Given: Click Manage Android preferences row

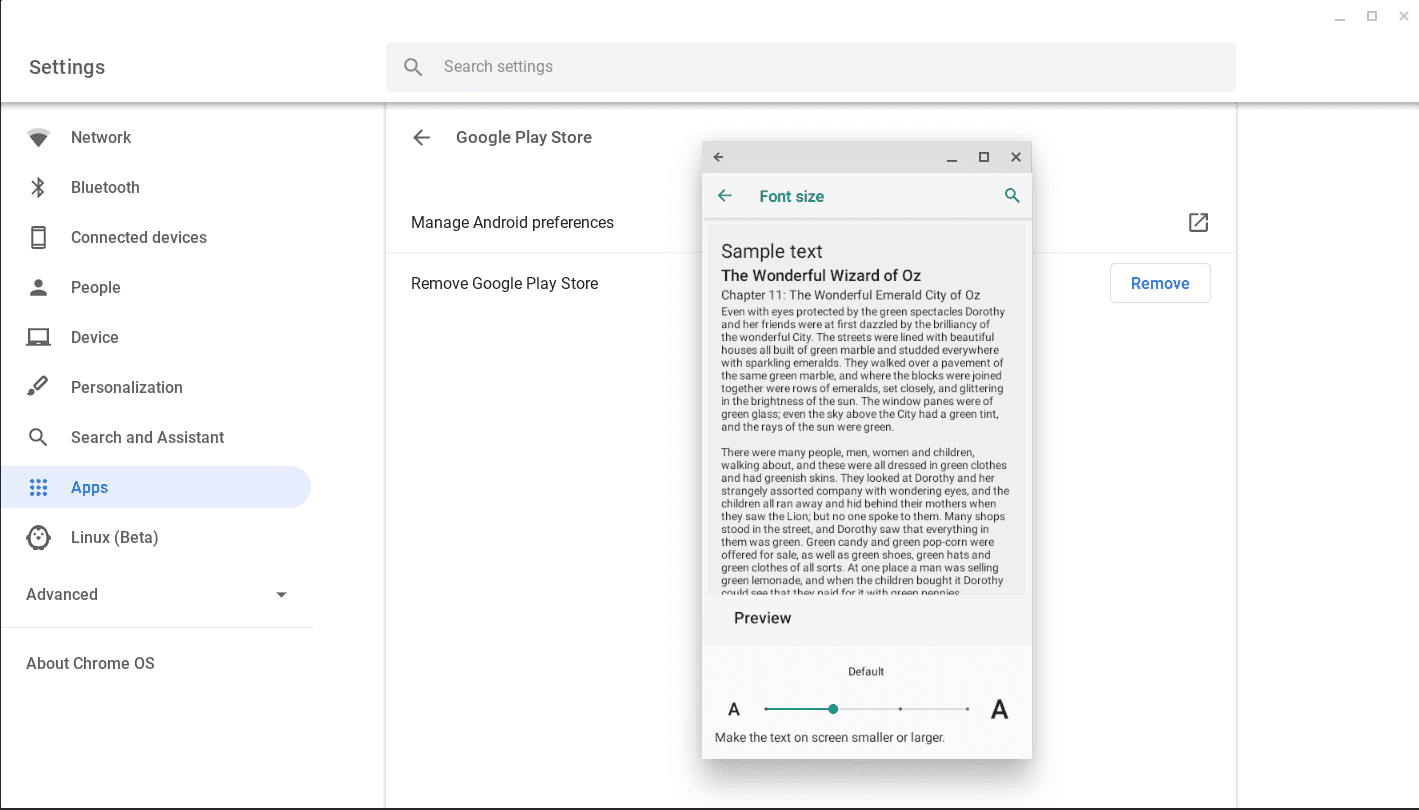Looking at the screenshot, I should tap(810, 223).
